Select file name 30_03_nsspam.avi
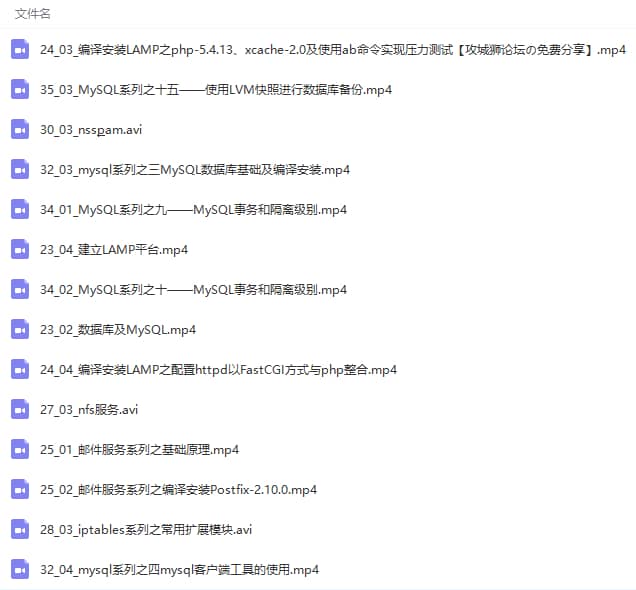Screen dimensions: 636x590 (91, 130)
